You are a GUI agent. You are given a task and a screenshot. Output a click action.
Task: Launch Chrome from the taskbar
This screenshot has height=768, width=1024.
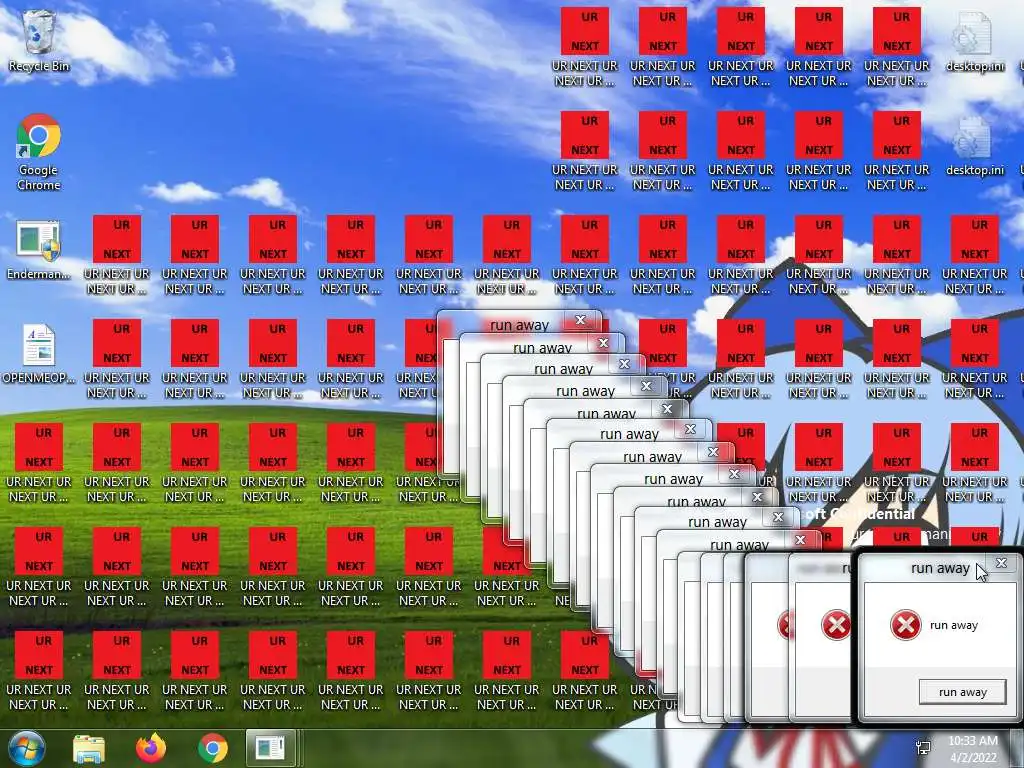point(213,748)
